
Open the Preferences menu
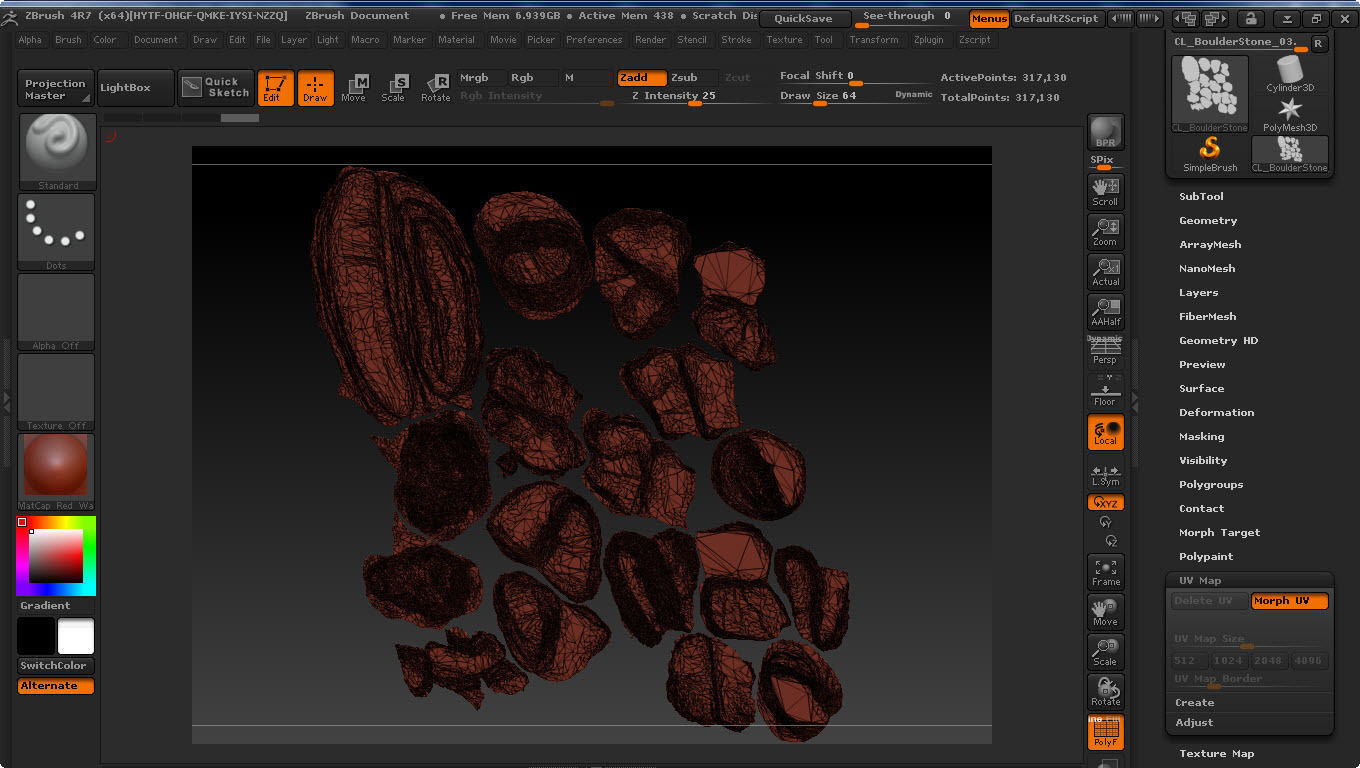pos(594,40)
